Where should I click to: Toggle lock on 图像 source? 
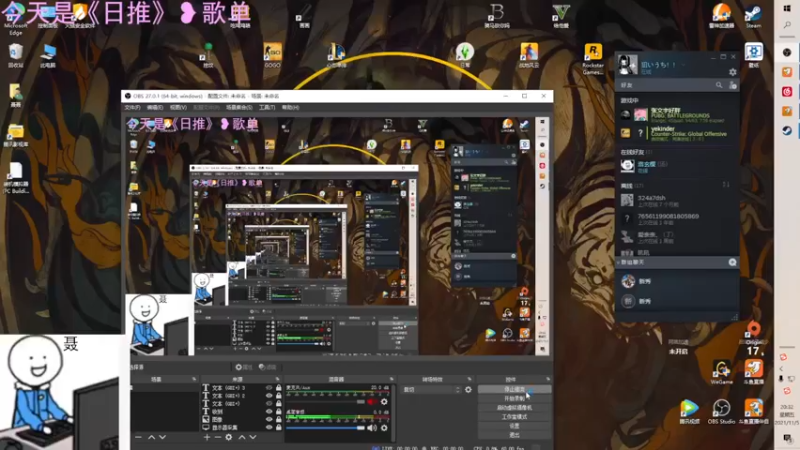(x=279, y=419)
